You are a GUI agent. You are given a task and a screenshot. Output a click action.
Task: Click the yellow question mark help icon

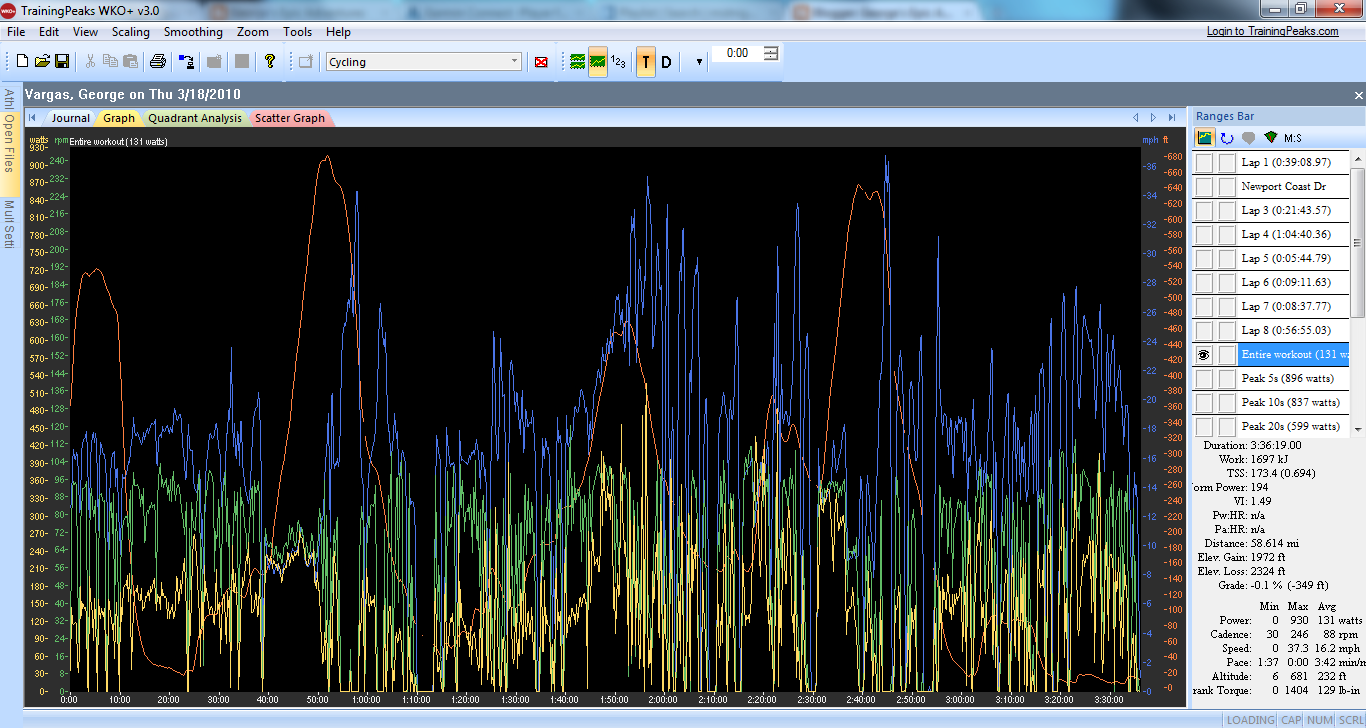[269, 62]
